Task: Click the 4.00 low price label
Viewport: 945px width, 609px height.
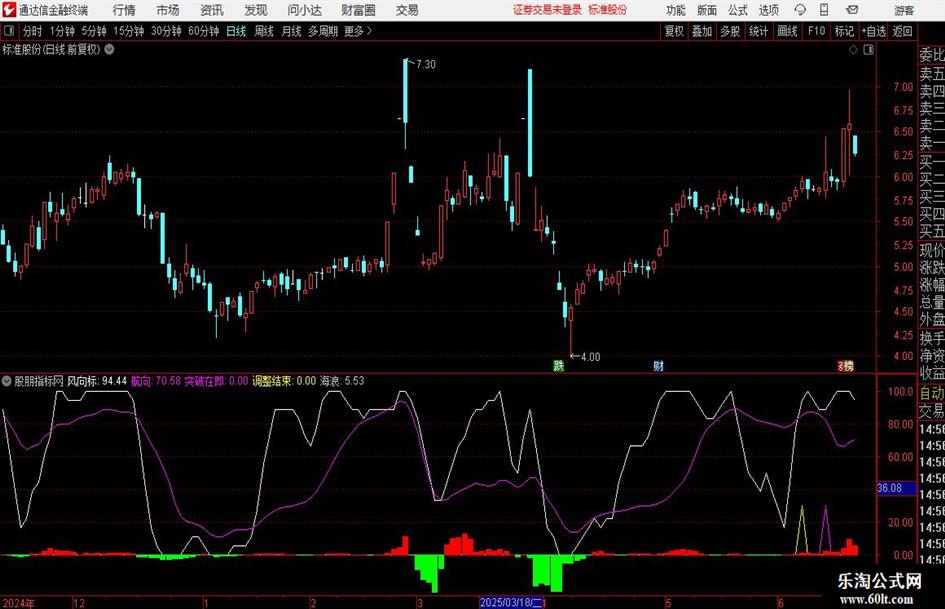Action: click(590, 357)
